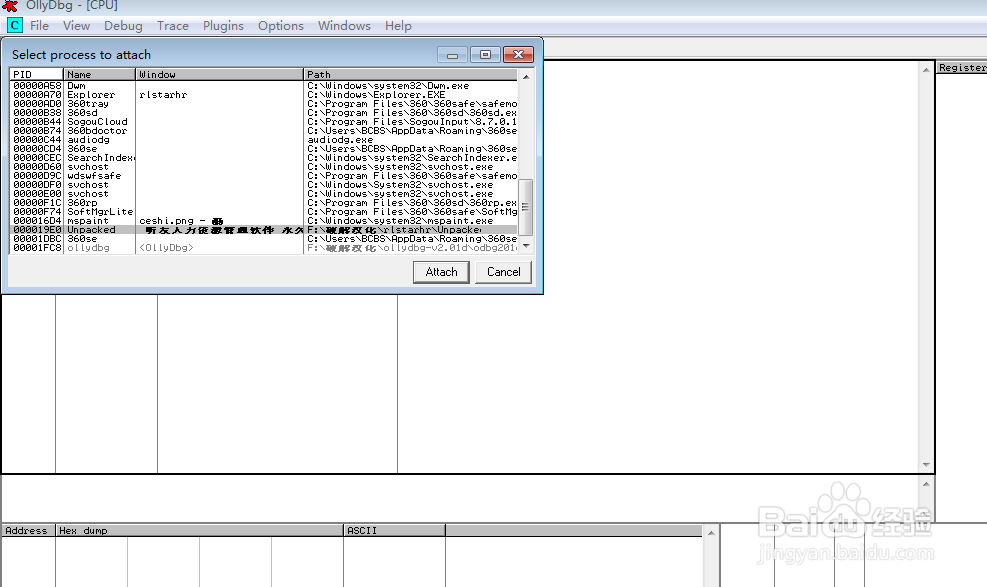The width and height of the screenshot is (987, 587).
Task: Select the 360sd process row
Action: tap(264, 113)
